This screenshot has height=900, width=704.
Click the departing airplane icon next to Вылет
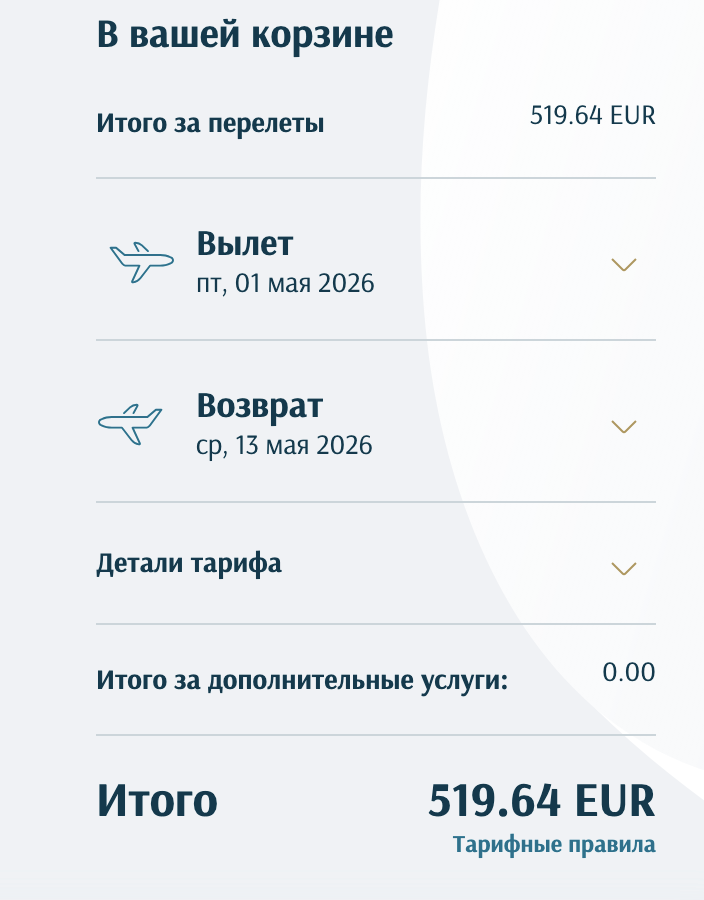(x=142, y=262)
